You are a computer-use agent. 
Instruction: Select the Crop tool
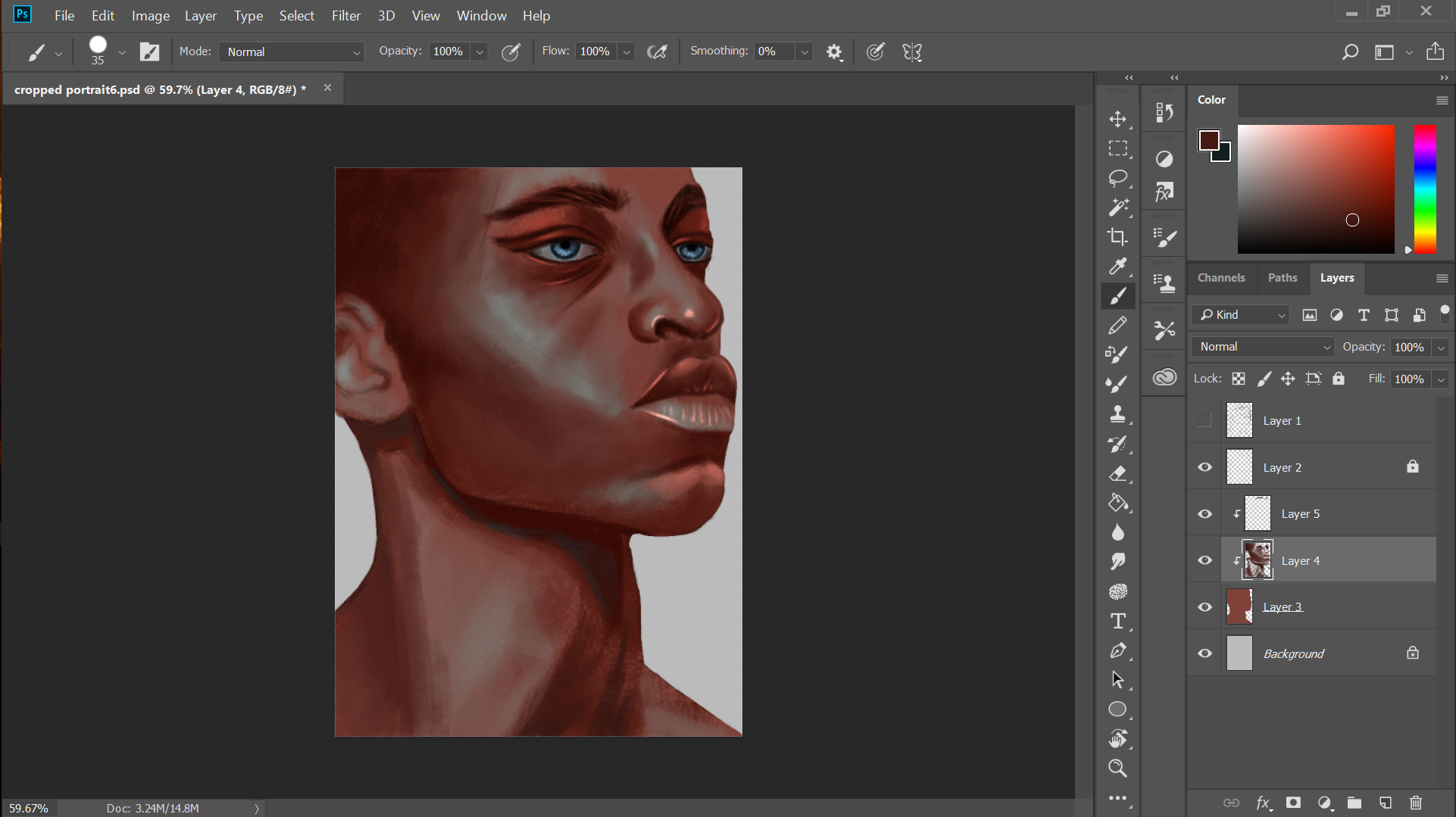coord(1117,237)
